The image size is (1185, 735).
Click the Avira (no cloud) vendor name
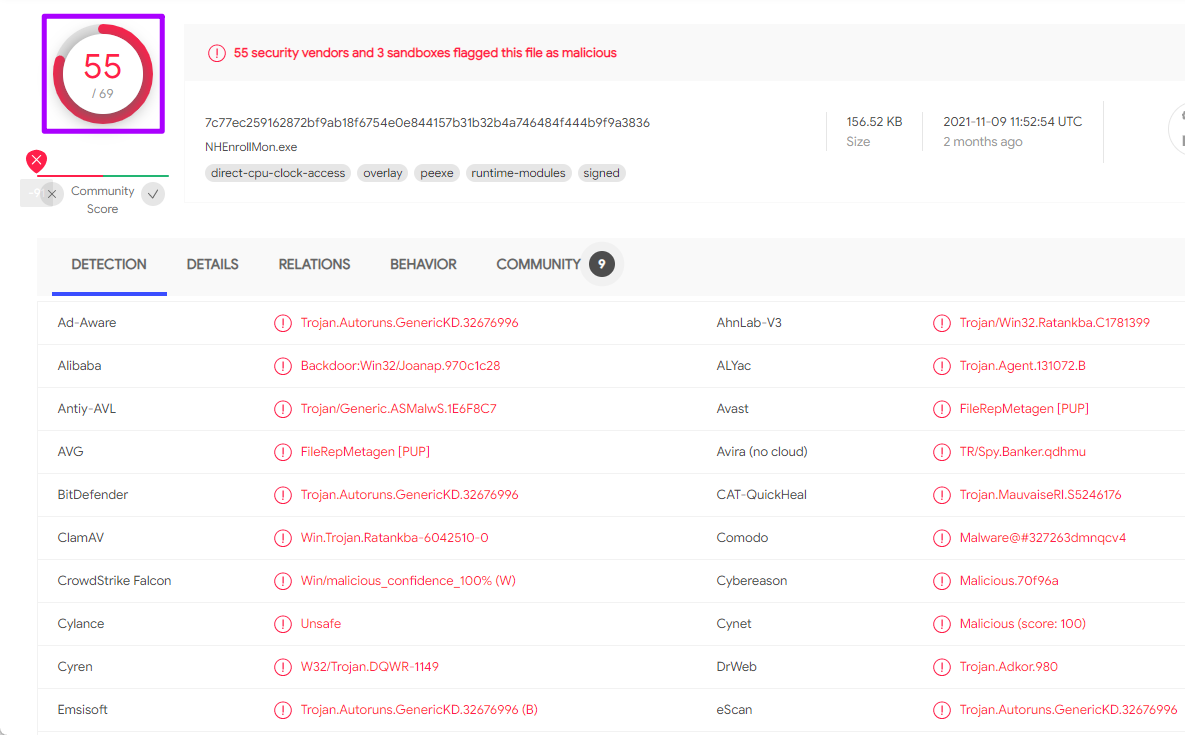pyautogui.click(x=762, y=452)
